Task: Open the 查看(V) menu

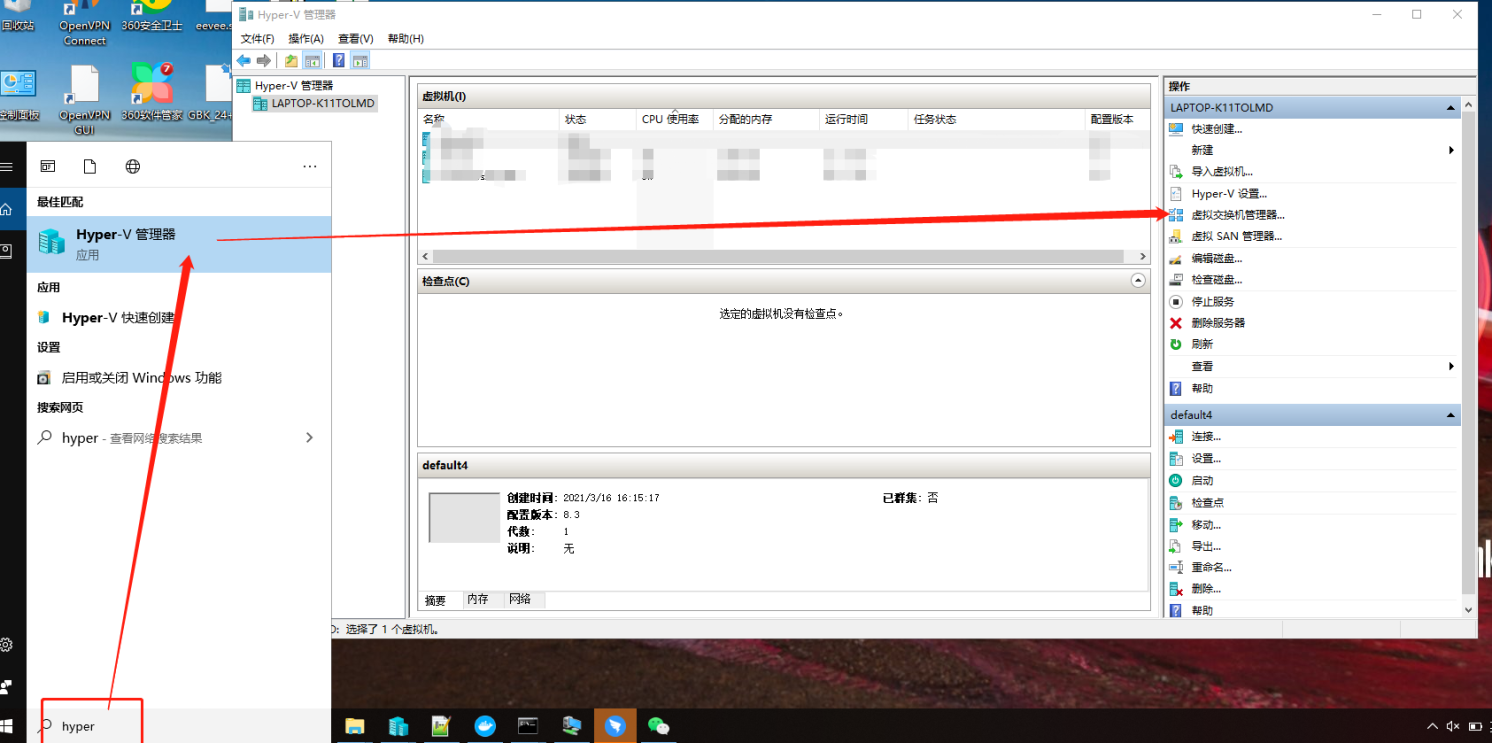Action: [x=355, y=38]
